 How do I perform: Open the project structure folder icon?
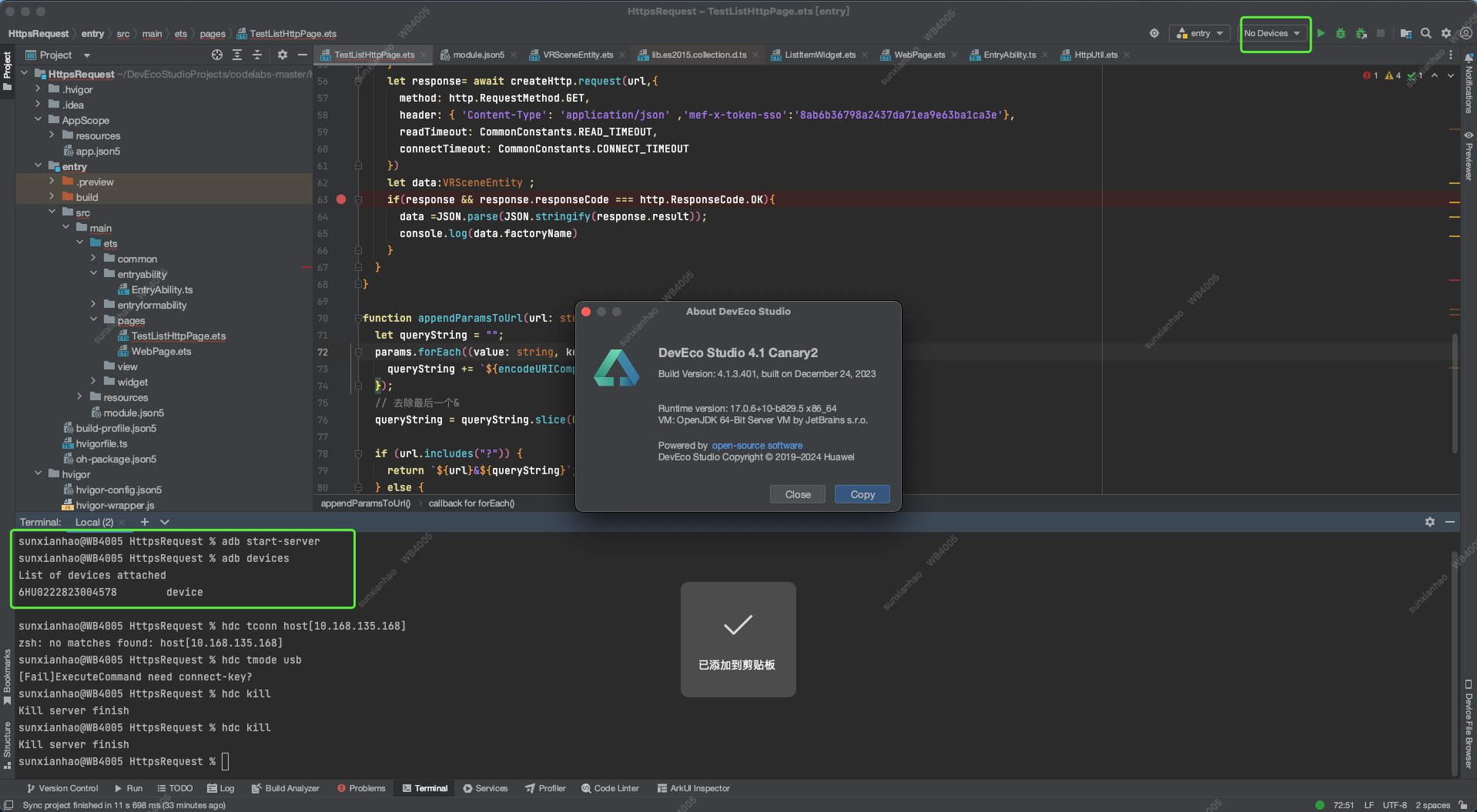(1406, 33)
